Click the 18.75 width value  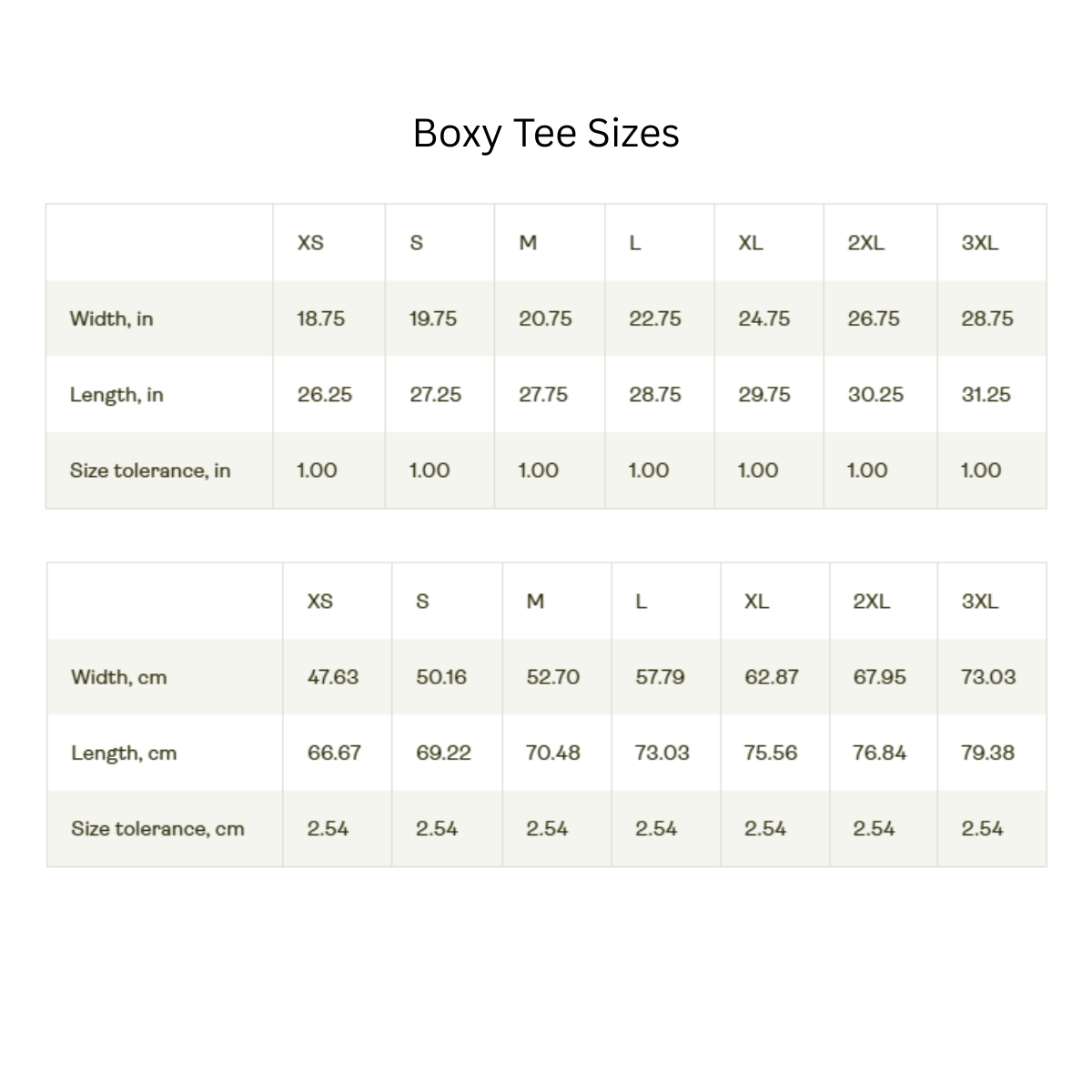[320, 318]
